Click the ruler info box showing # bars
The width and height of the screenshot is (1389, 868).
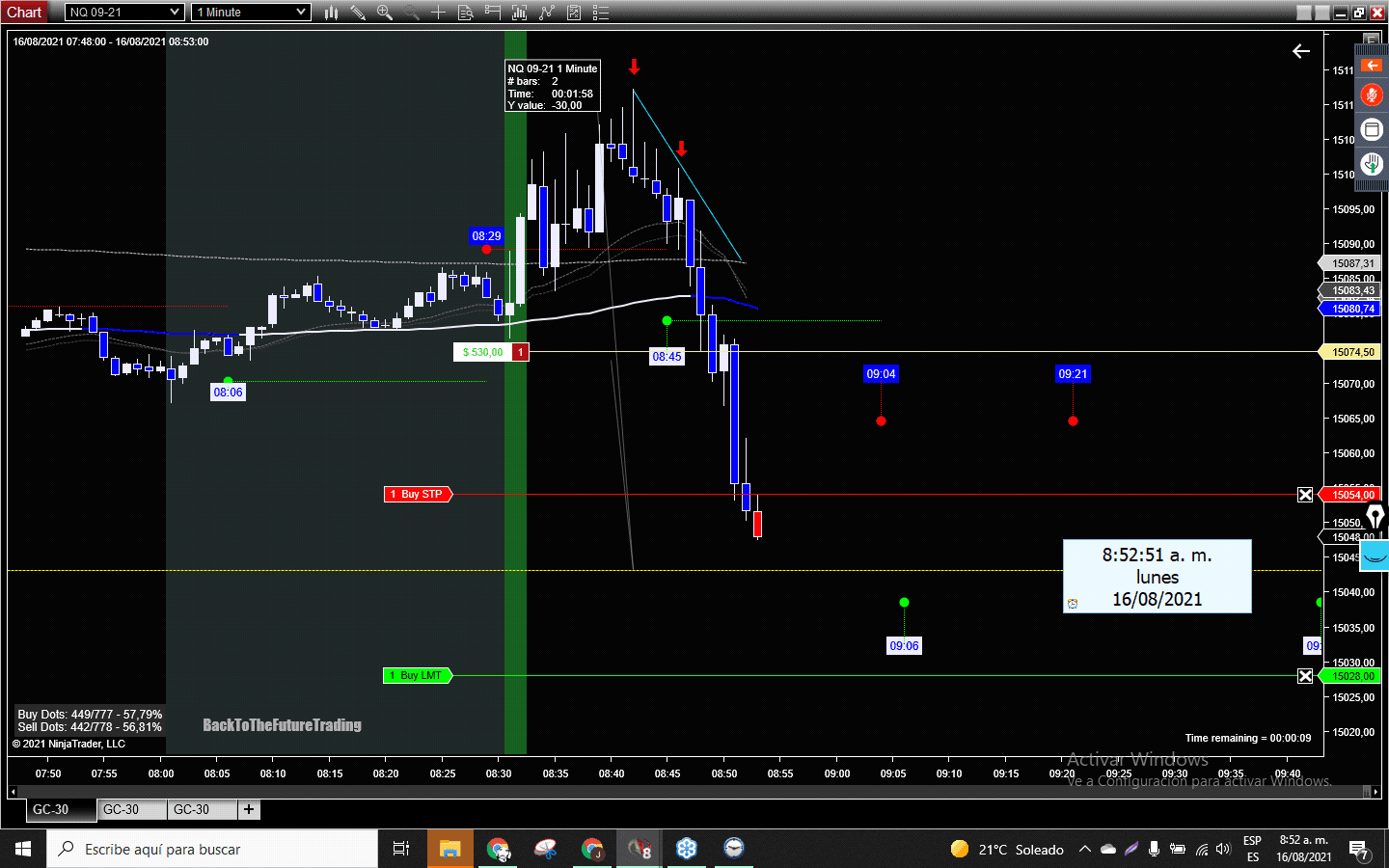[x=553, y=87]
